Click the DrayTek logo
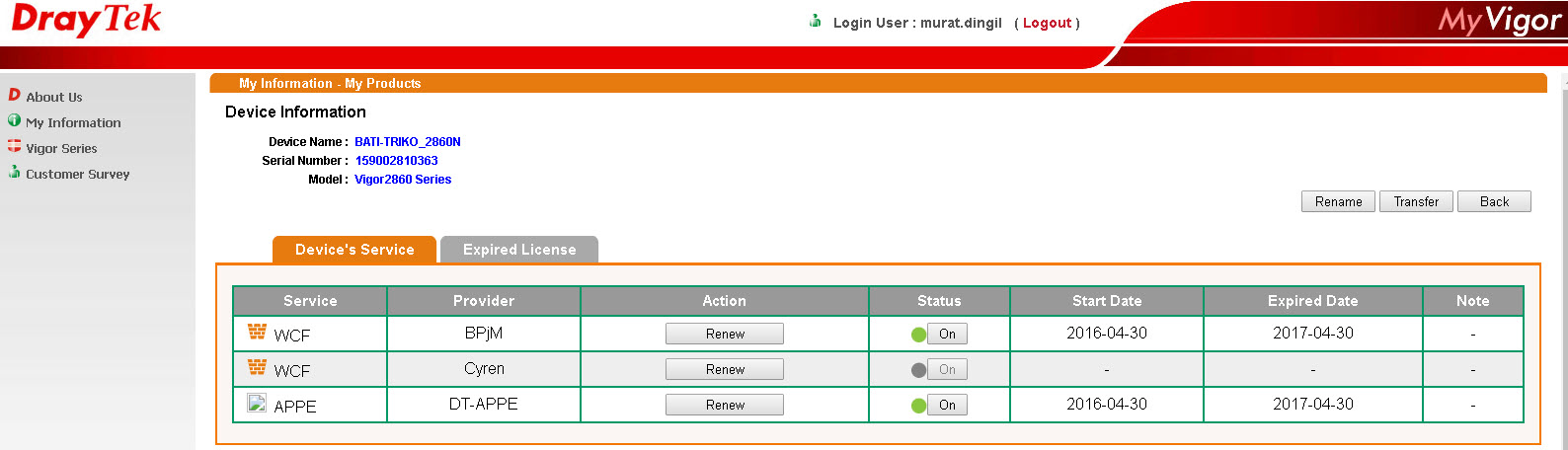This screenshot has height=450, width=1568. pyautogui.click(x=86, y=20)
